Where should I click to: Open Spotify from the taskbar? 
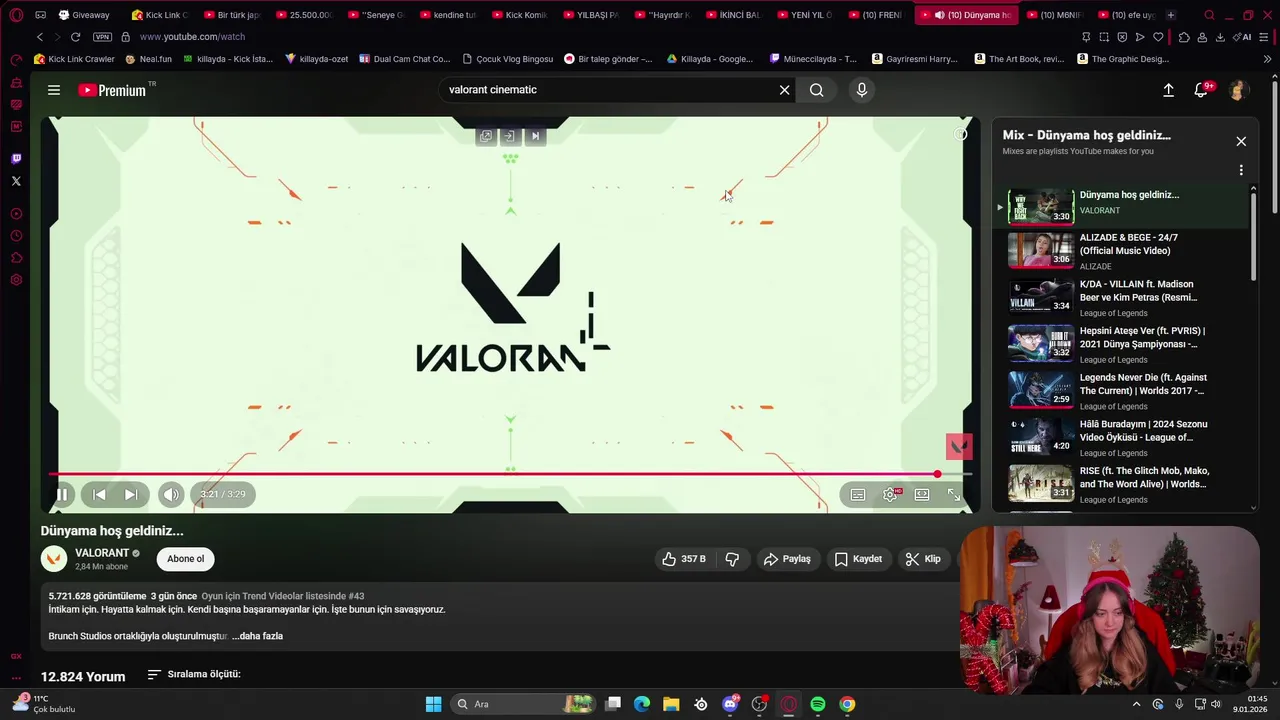click(818, 704)
